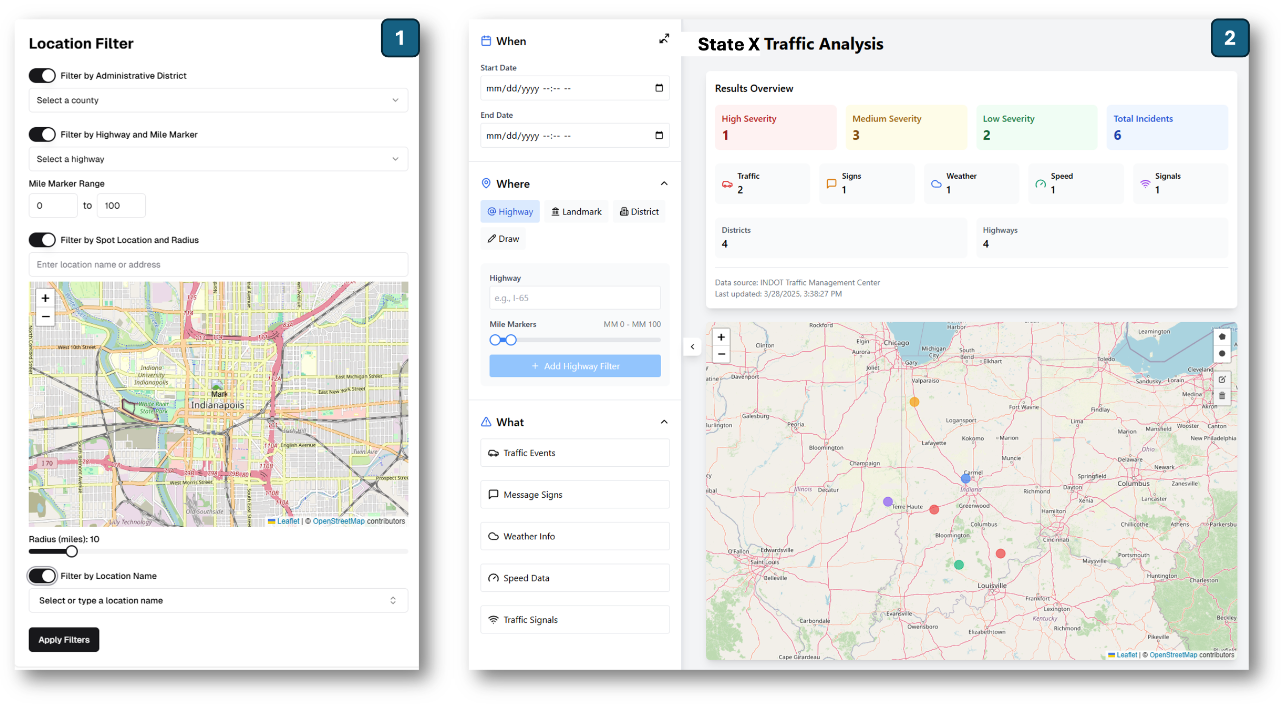Open the Select a highway dropdown

218,159
